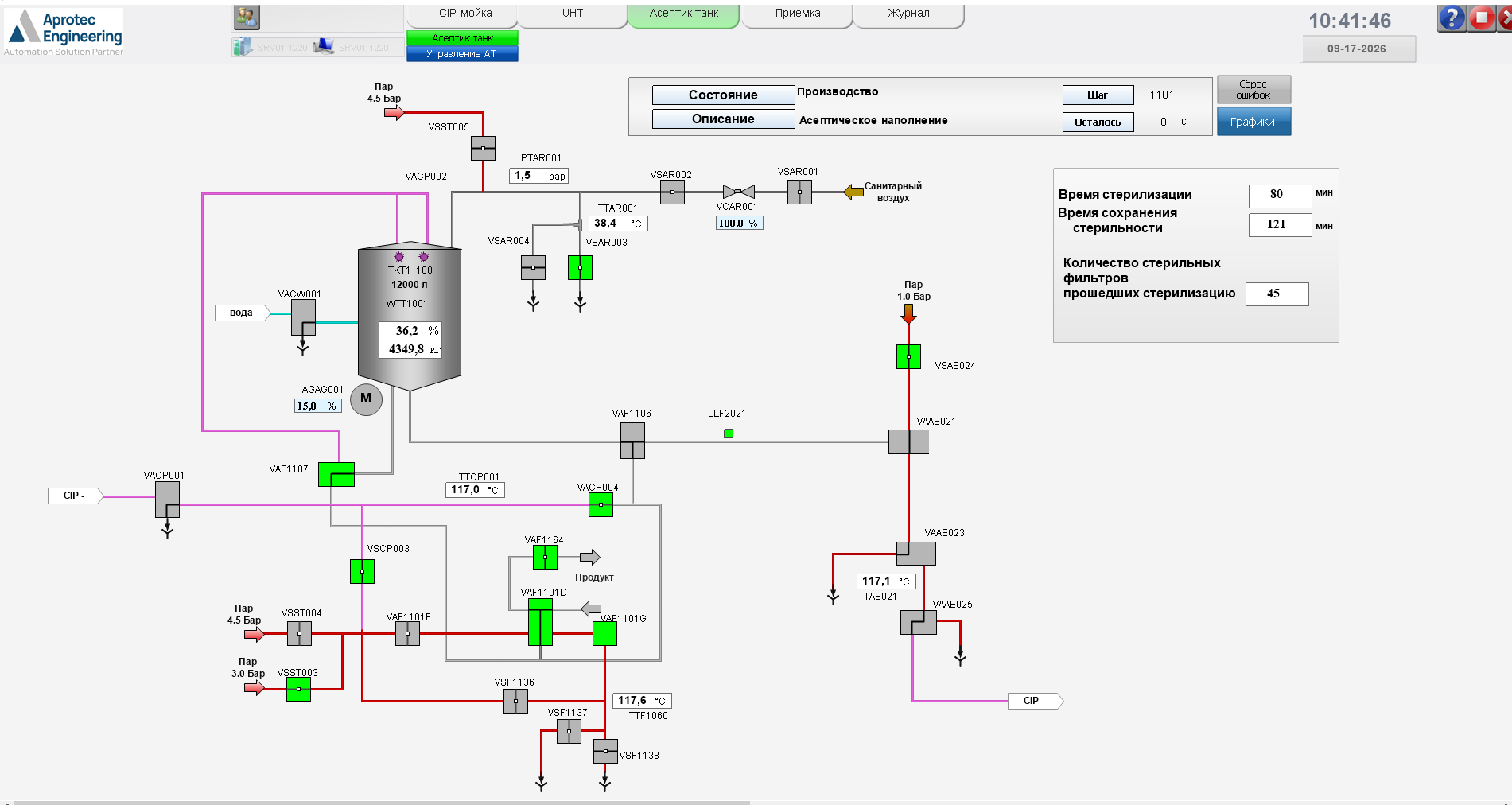Open Управление АТ screen
The width and height of the screenshot is (1512, 805).
coord(462,54)
